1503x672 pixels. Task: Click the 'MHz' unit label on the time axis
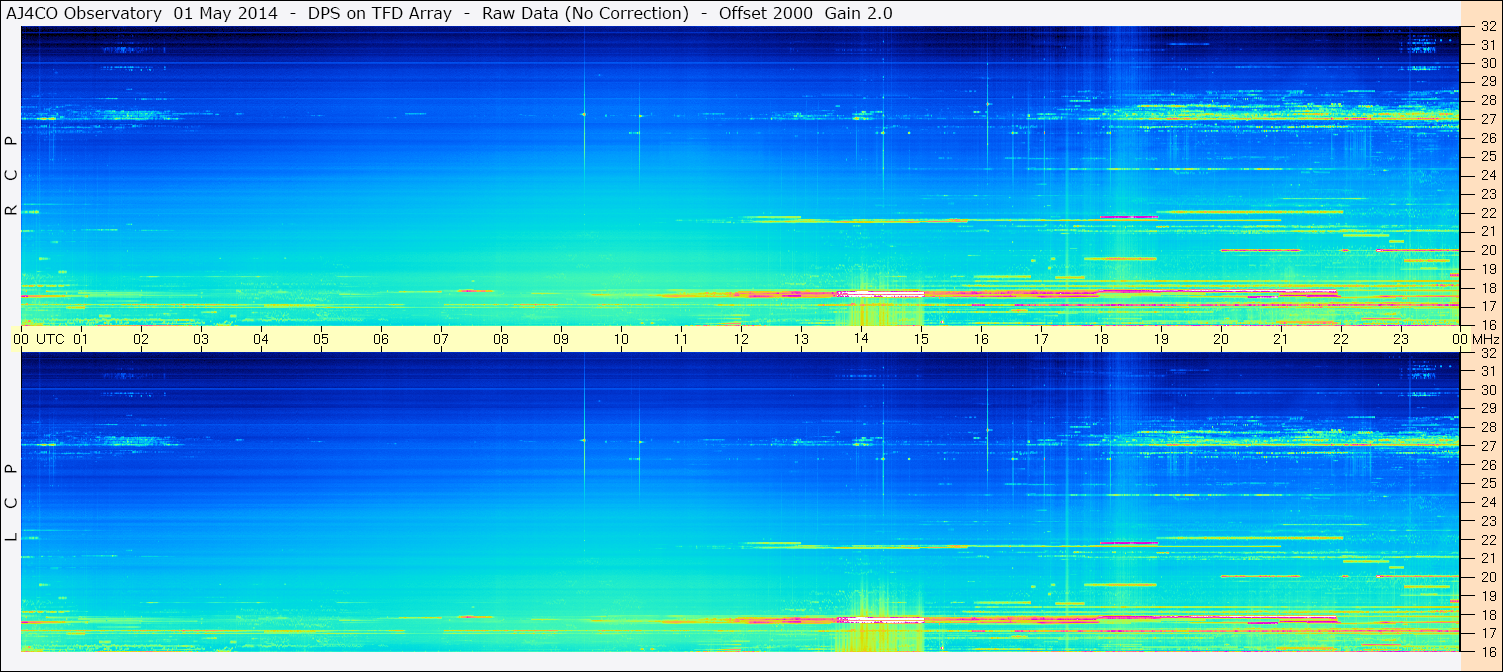1485,339
